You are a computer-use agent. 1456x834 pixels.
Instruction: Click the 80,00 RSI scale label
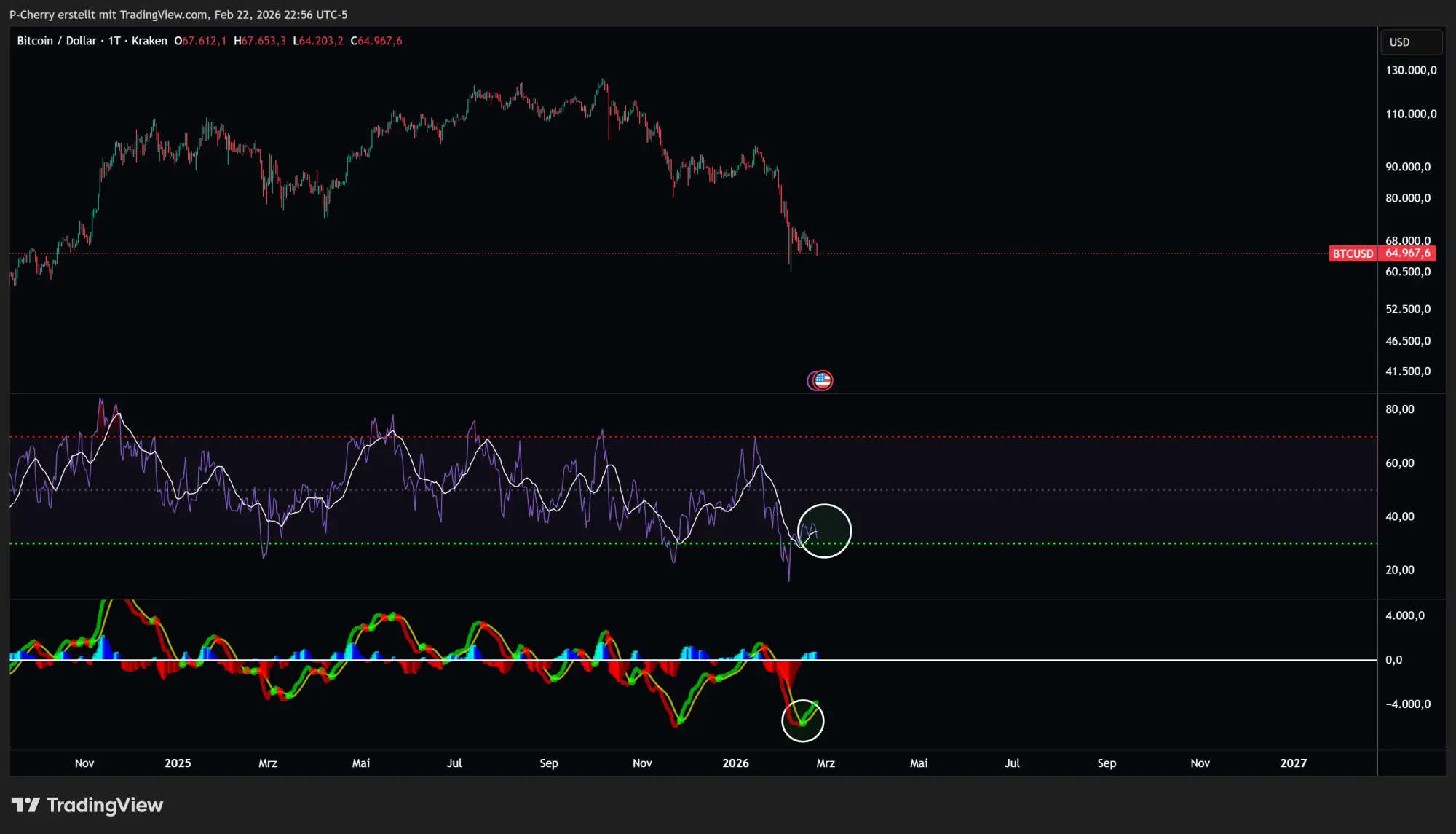pos(1399,409)
